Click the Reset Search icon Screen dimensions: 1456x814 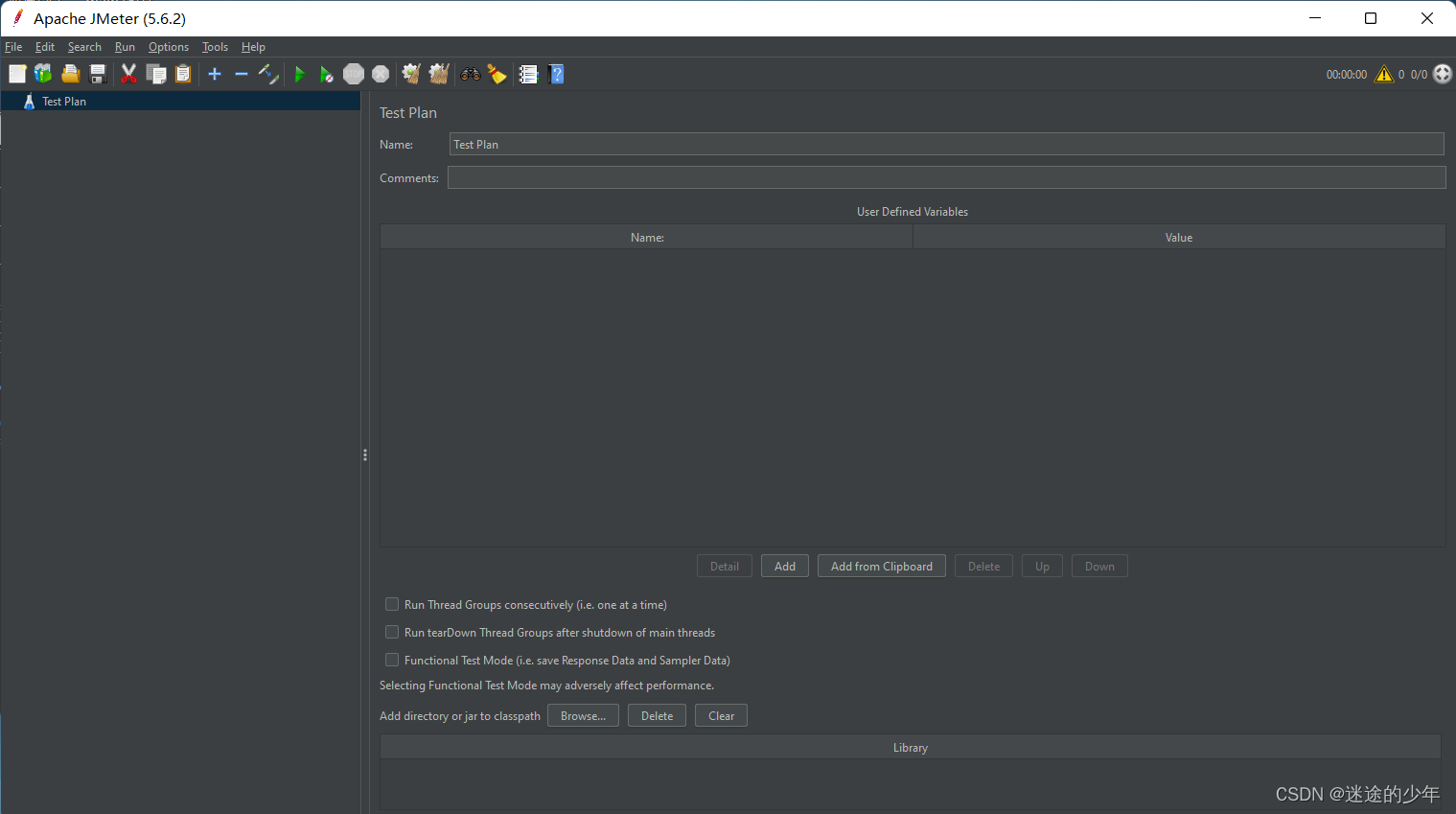click(x=497, y=74)
